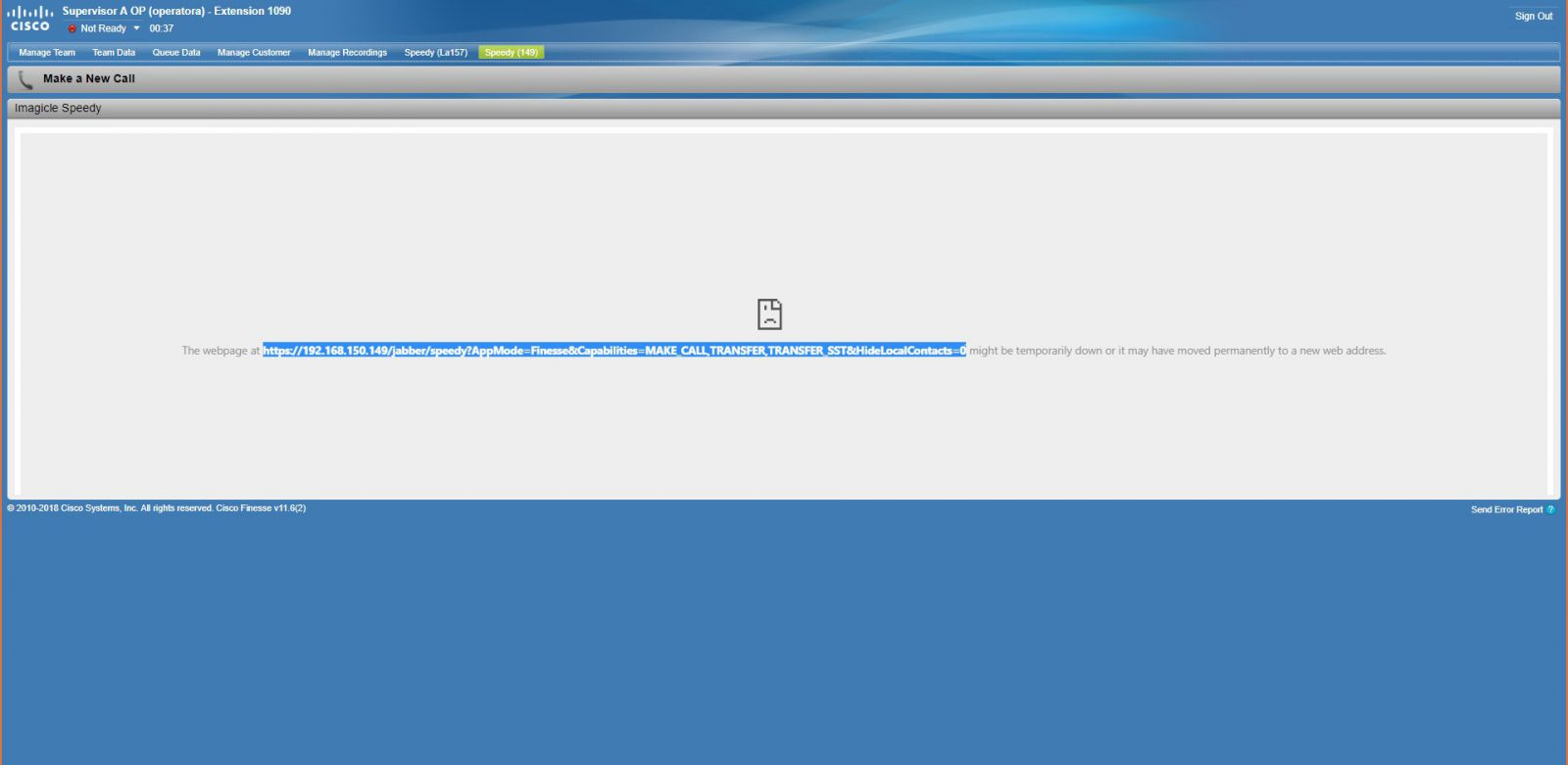1568x765 pixels.
Task: Click the highlighted 192.168.150.149 URL text
Action: click(613, 351)
